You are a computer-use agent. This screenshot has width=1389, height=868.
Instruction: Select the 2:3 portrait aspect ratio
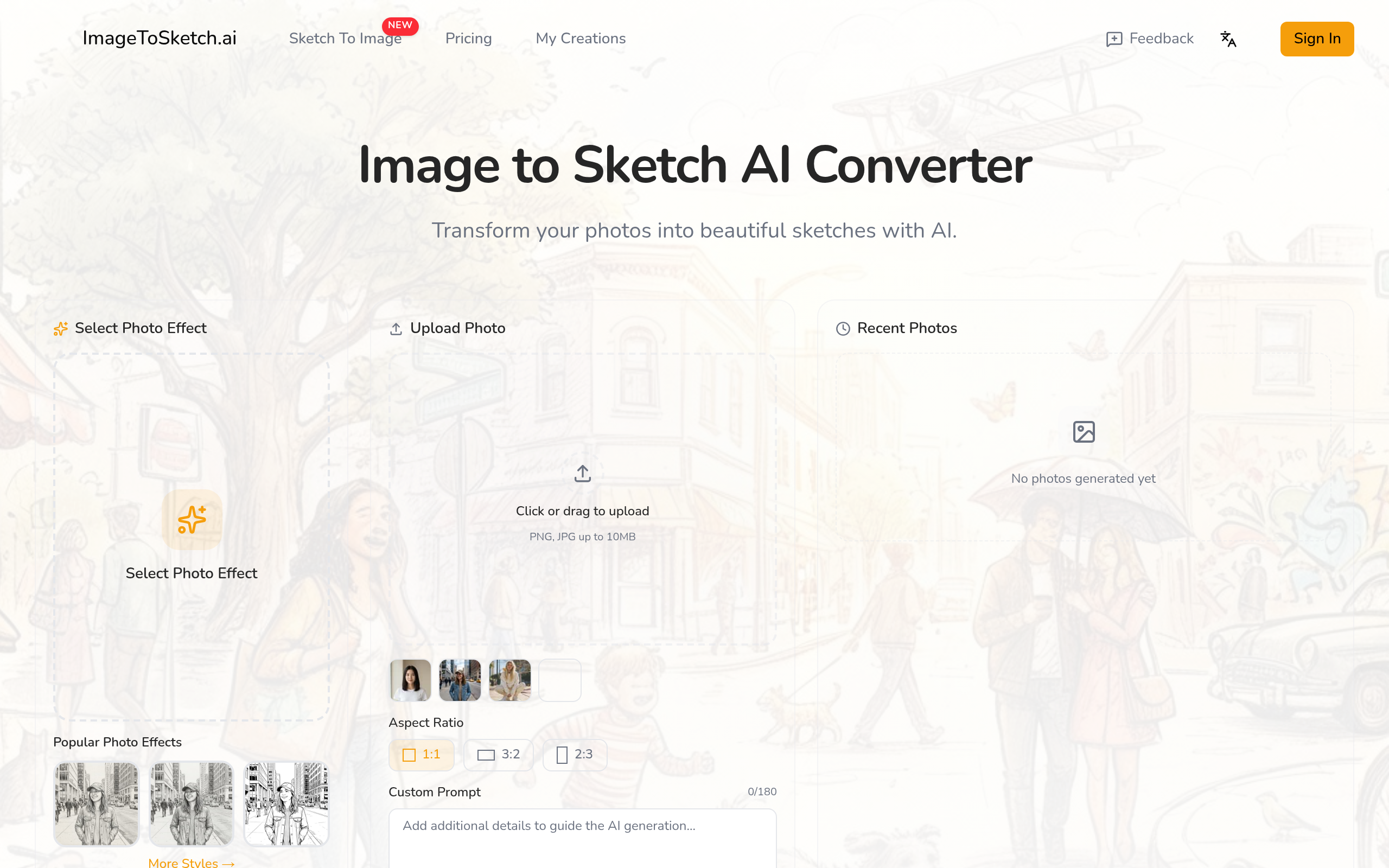pyautogui.click(x=575, y=754)
